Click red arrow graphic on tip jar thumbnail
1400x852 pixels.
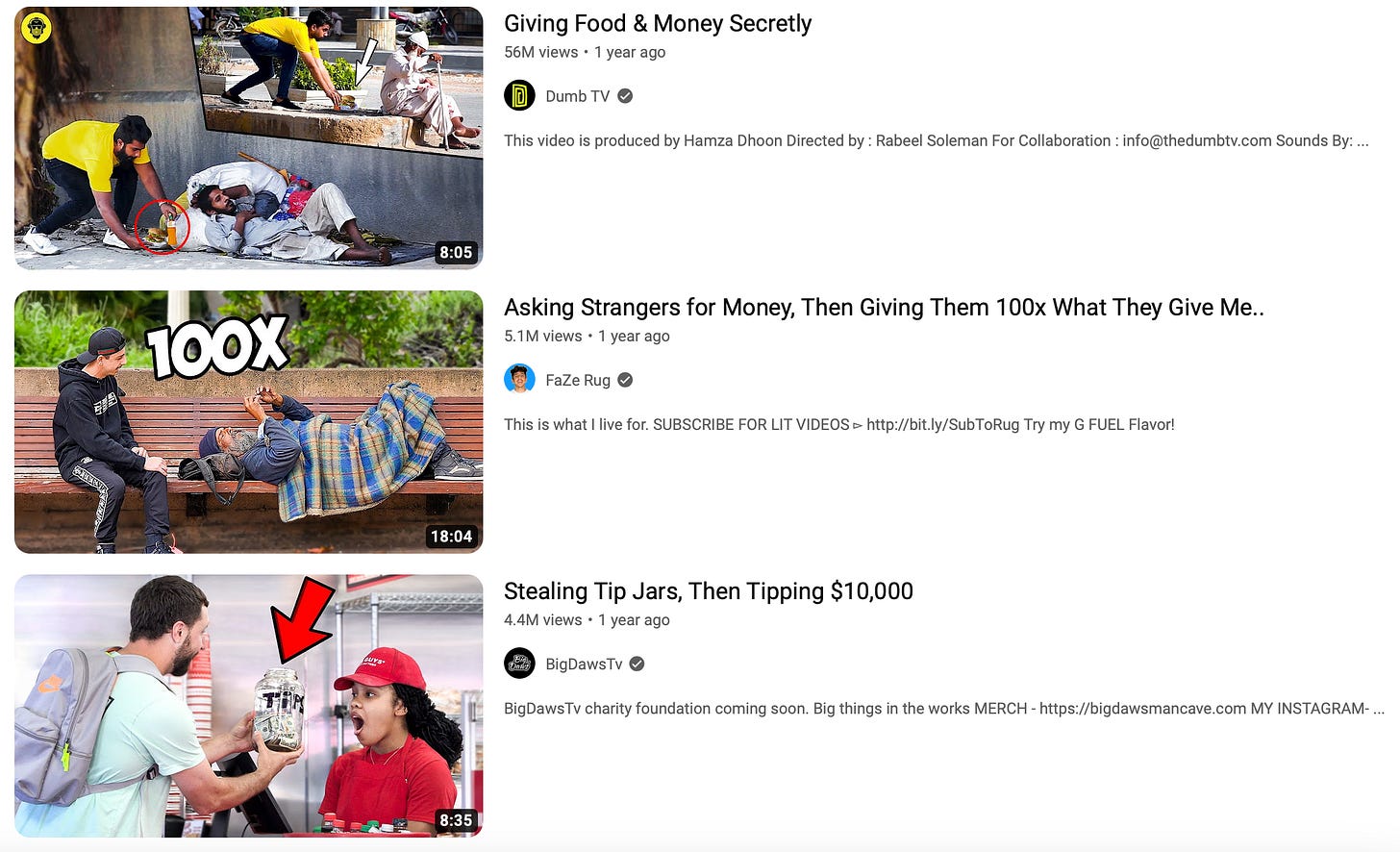click(x=302, y=618)
